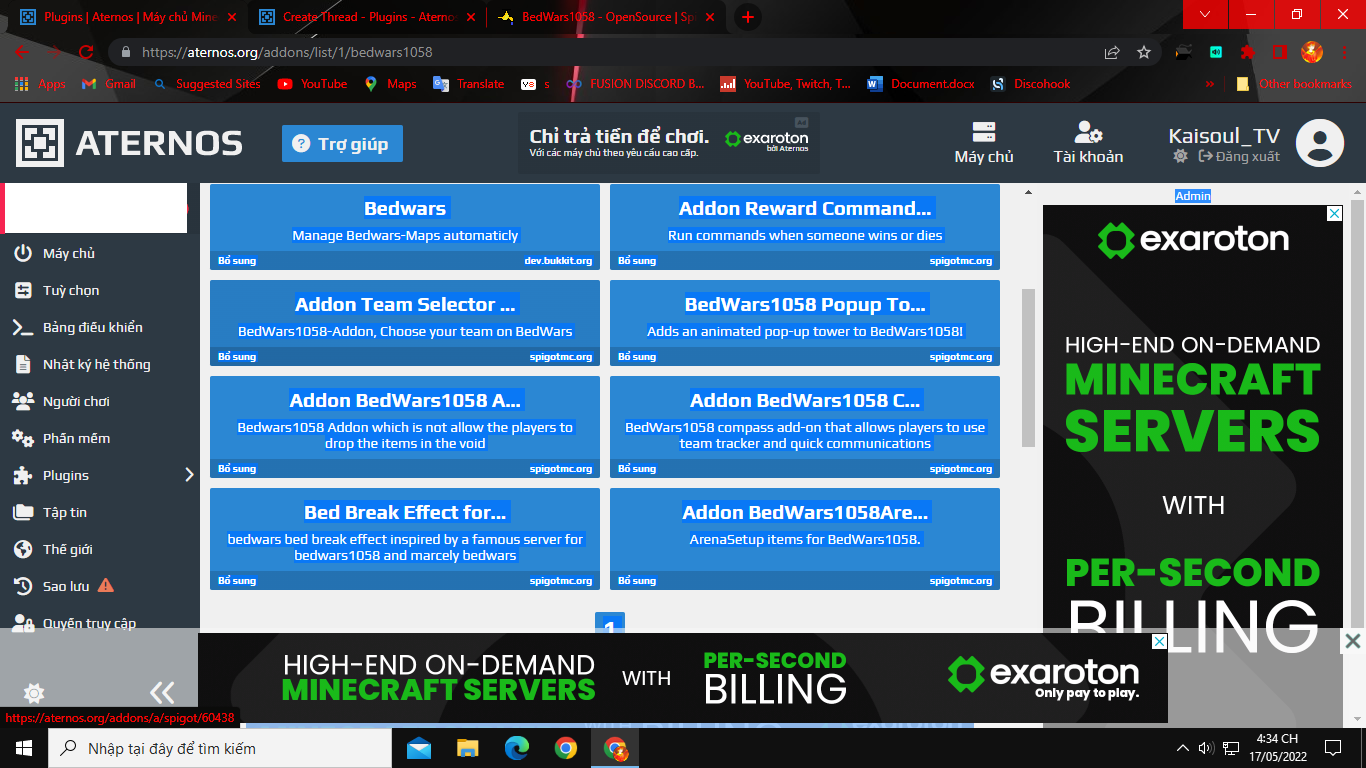Image resolution: width=1366 pixels, height=768 pixels.
Task: Switch to the BedWars1058 OpenSource tab
Action: tap(606, 16)
